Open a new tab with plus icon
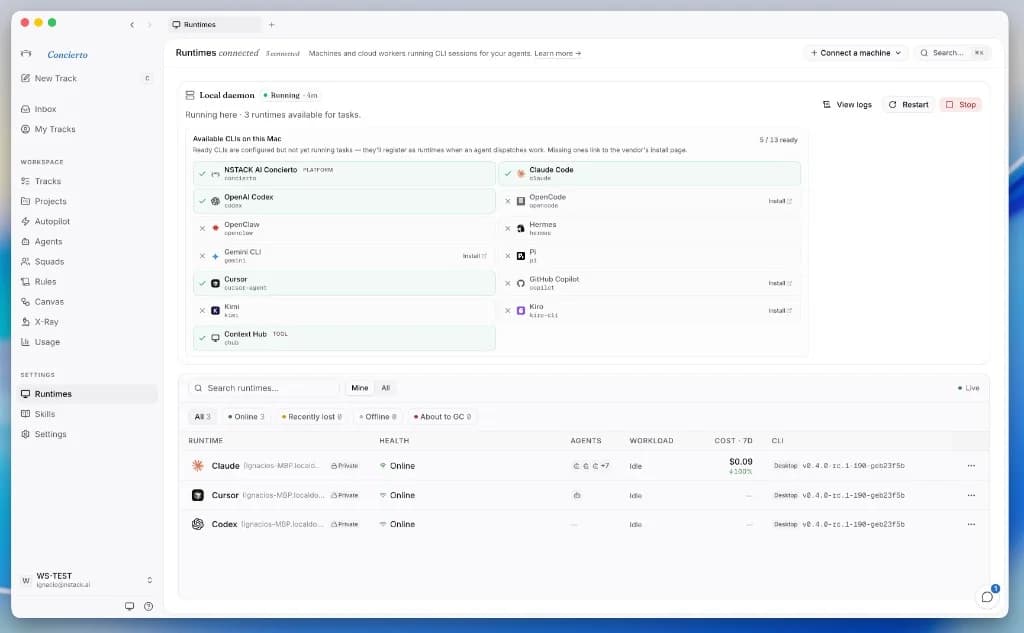 click(272, 25)
